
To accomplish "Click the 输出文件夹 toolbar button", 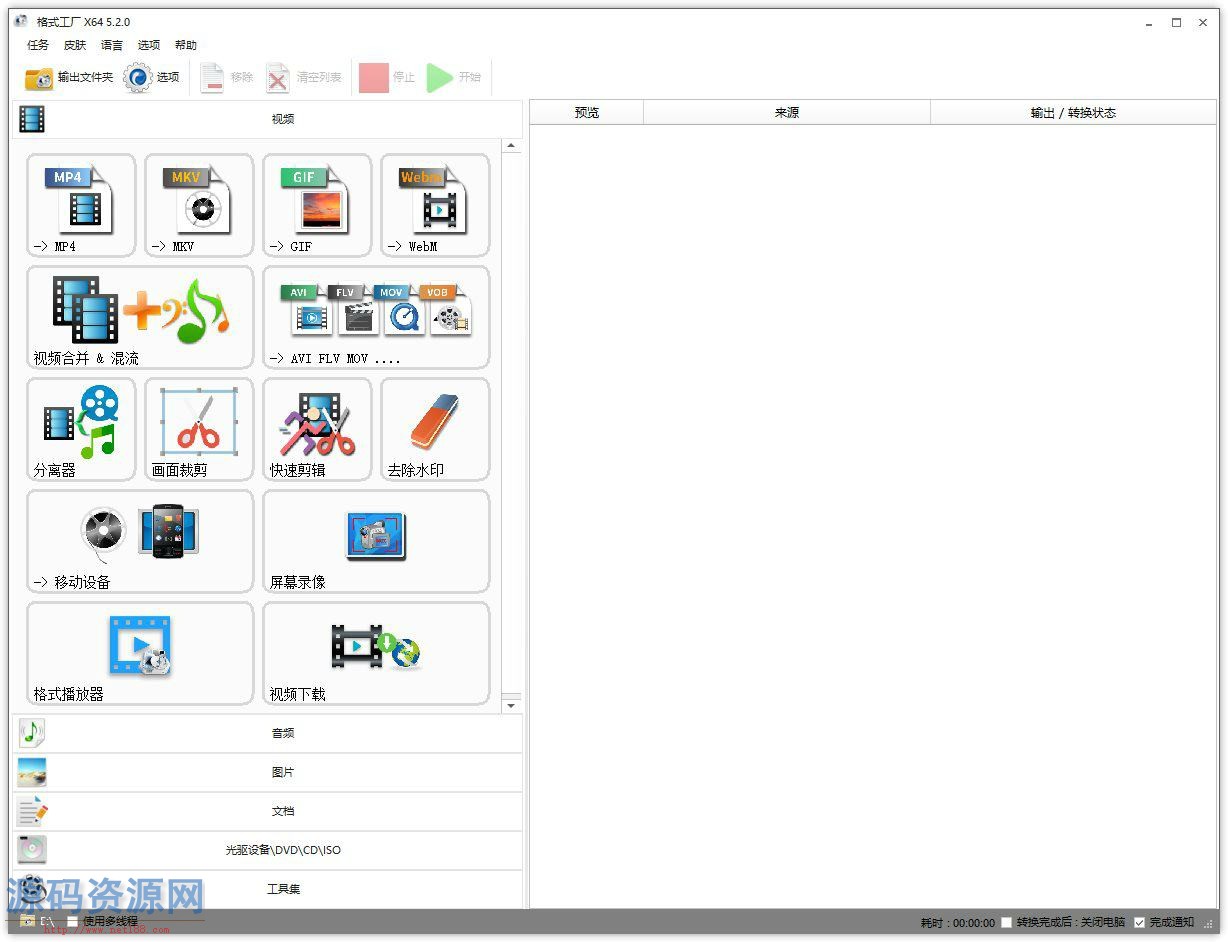I will click(x=69, y=77).
